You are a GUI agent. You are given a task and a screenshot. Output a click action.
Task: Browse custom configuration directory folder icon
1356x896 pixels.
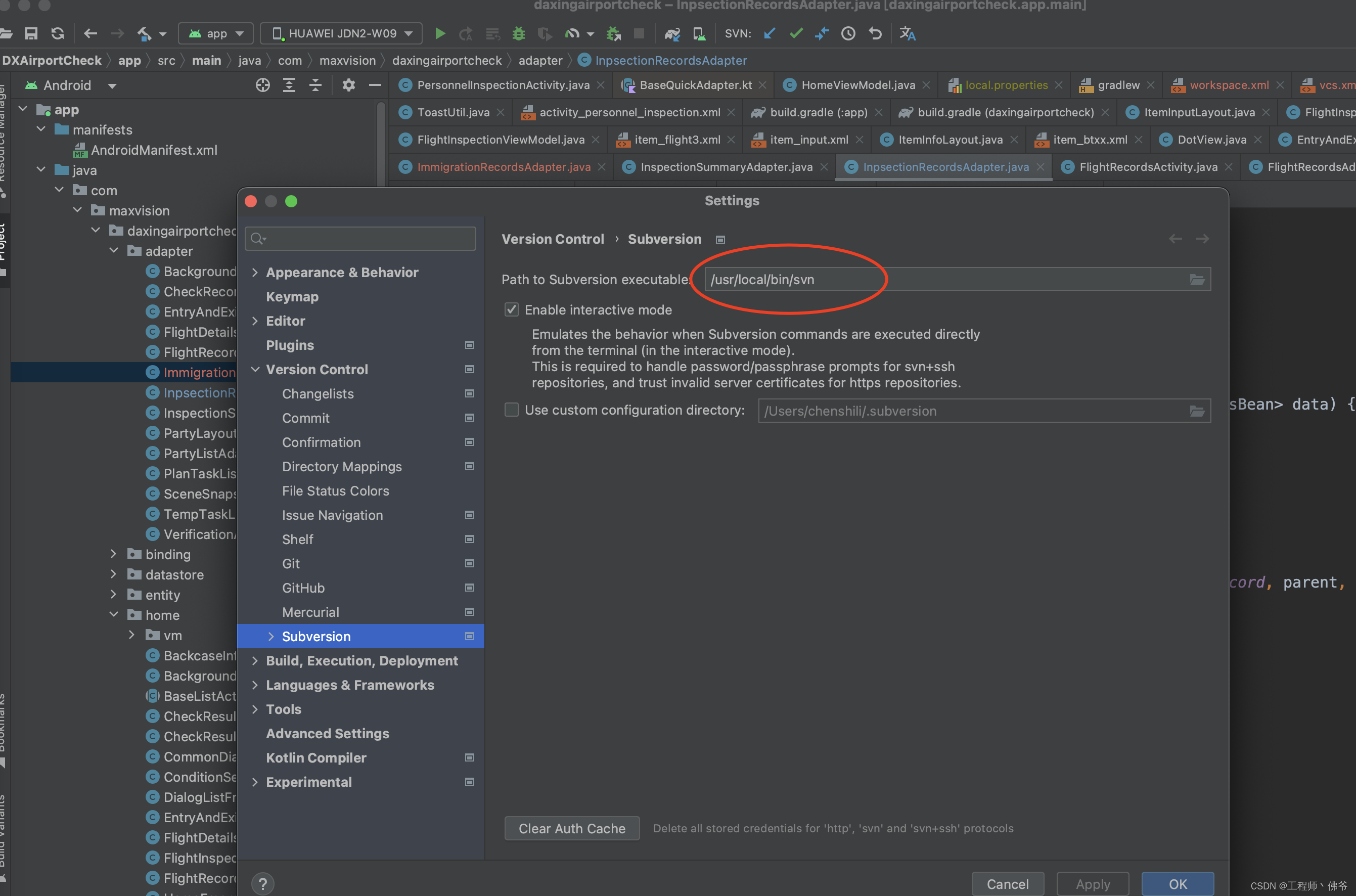1197,411
